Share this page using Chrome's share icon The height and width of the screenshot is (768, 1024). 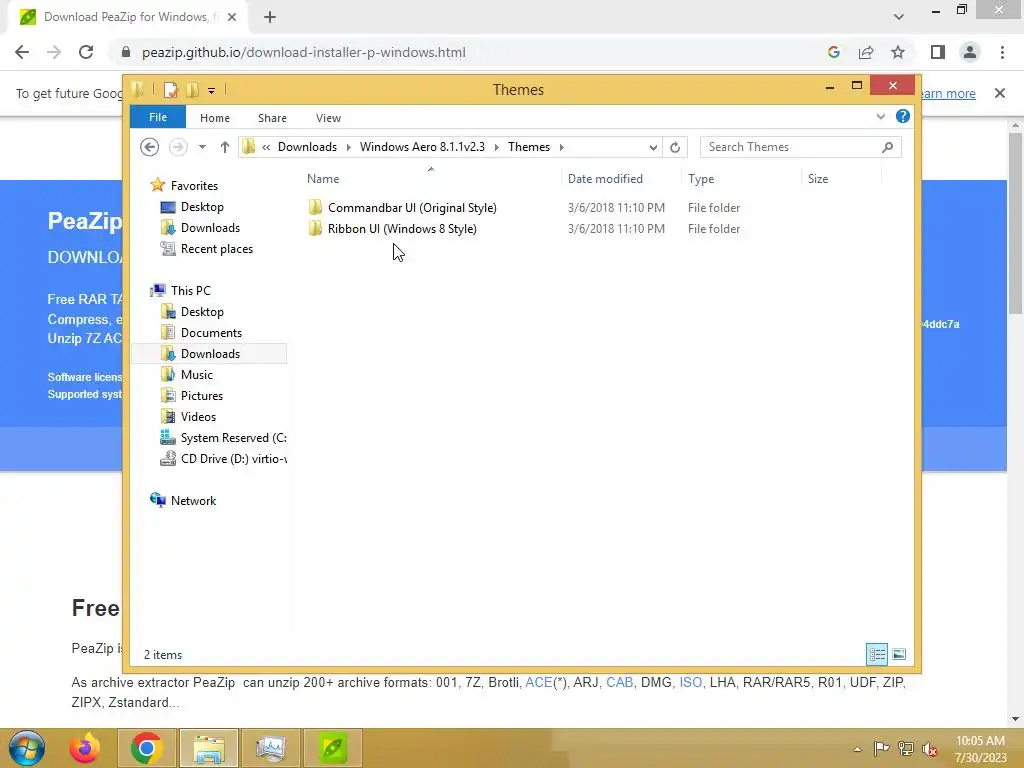(866, 52)
